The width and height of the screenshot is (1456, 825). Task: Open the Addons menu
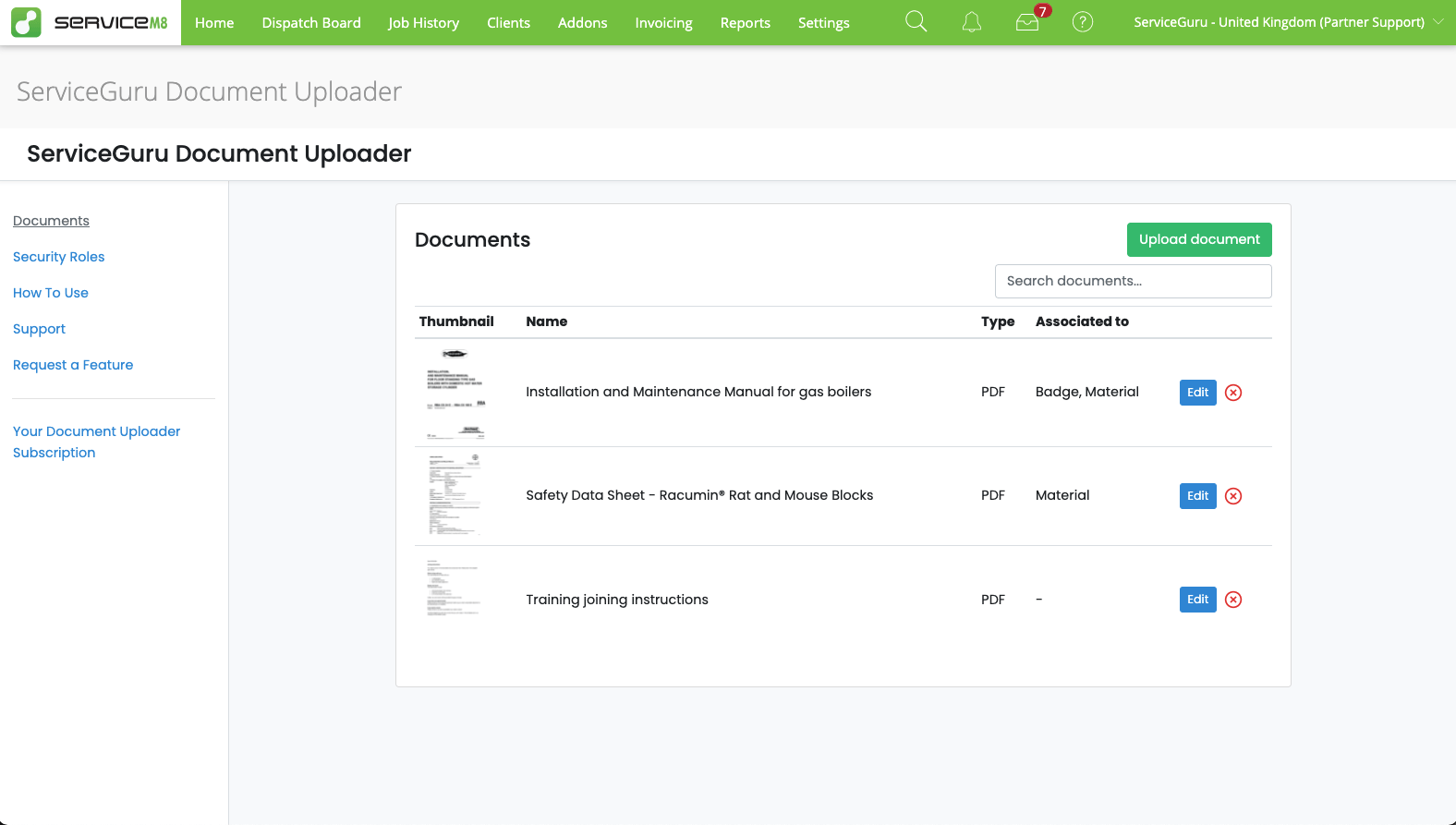point(583,22)
